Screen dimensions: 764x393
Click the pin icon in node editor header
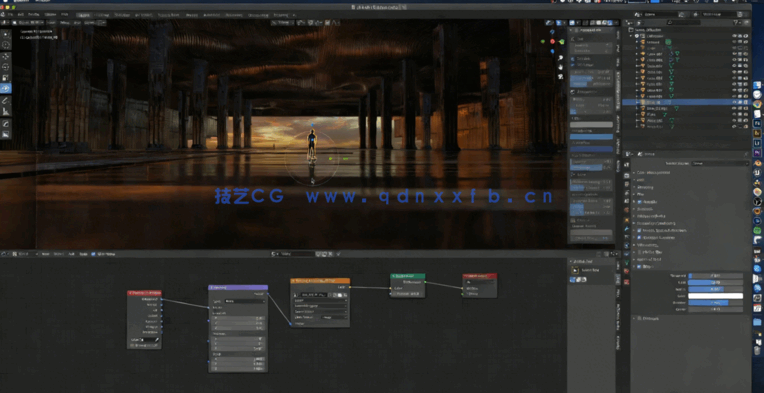(339, 254)
